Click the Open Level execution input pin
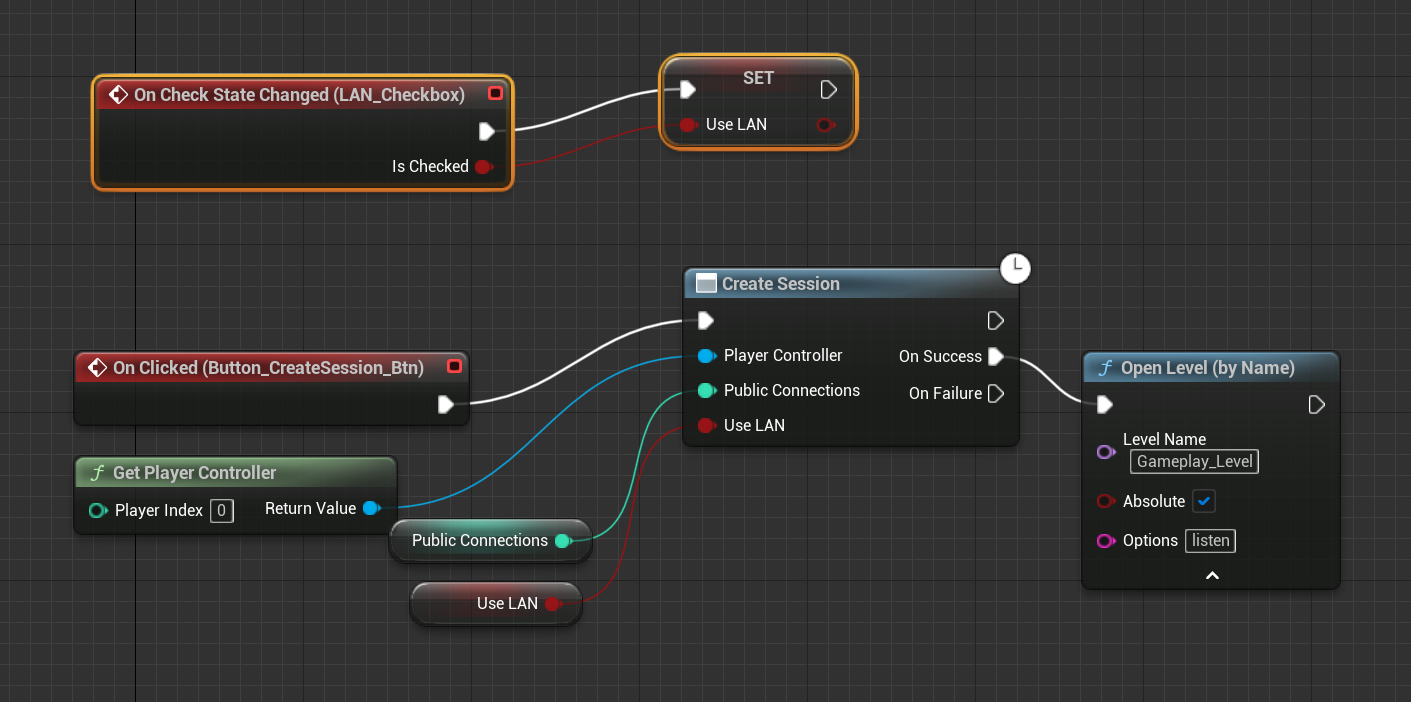The image size is (1411, 702). pos(1105,405)
